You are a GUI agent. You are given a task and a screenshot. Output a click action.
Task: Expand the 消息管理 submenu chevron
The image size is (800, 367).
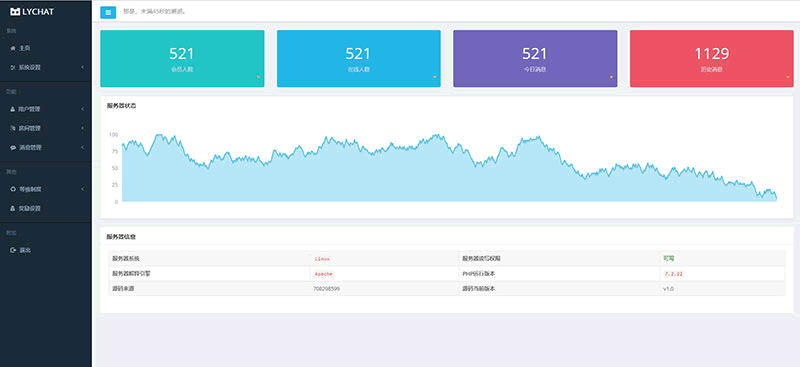(82, 148)
